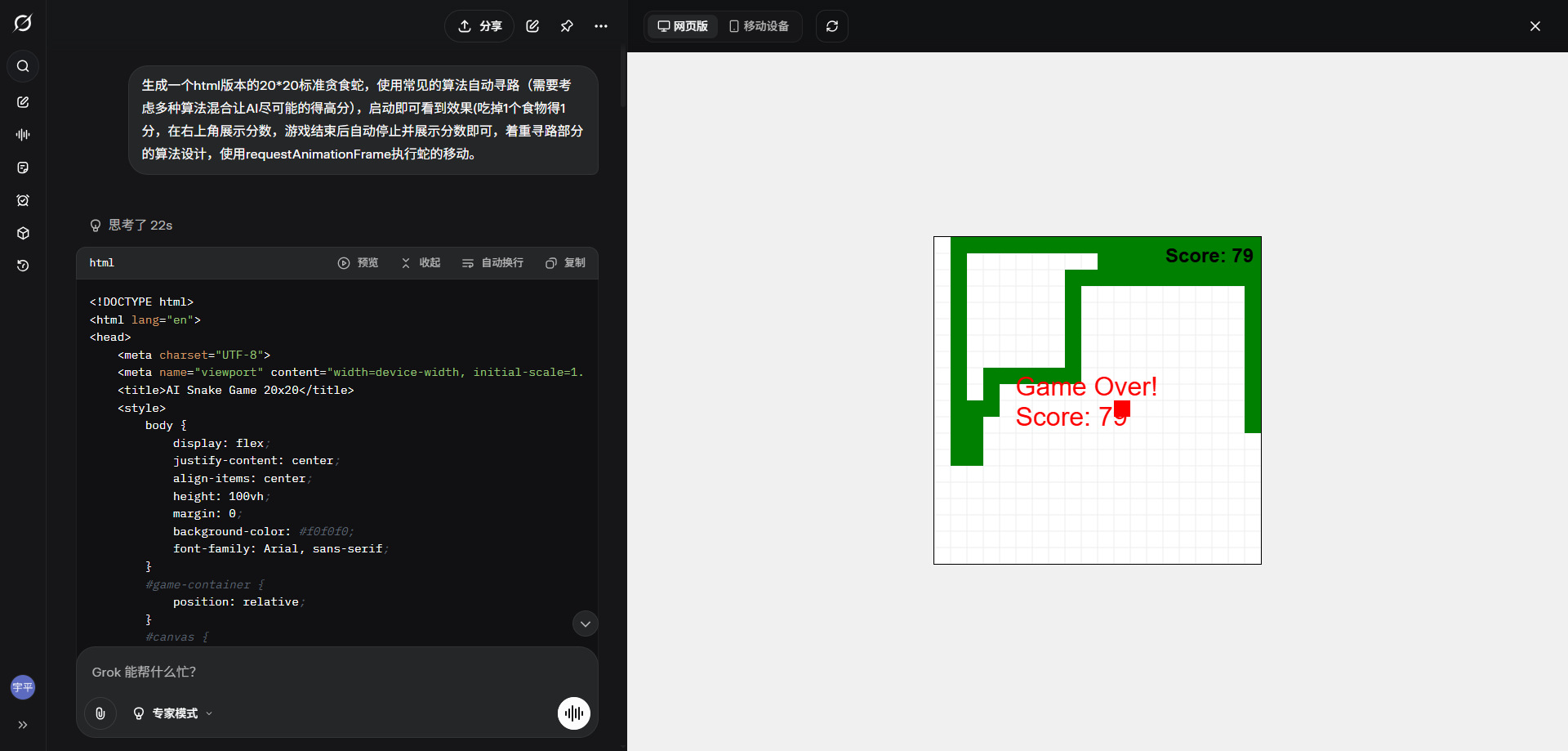This screenshot has width=1568, height=751.
Task: Open the more options ellipsis menu
Action: (601, 26)
